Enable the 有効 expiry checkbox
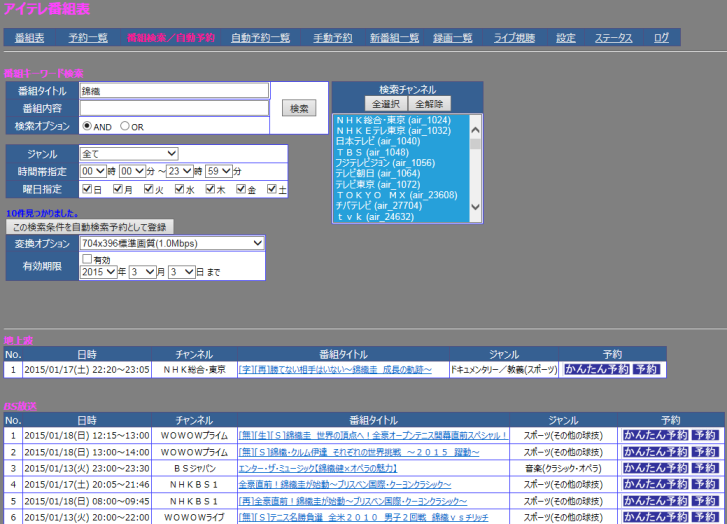727x524 pixels. coord(87,259)
